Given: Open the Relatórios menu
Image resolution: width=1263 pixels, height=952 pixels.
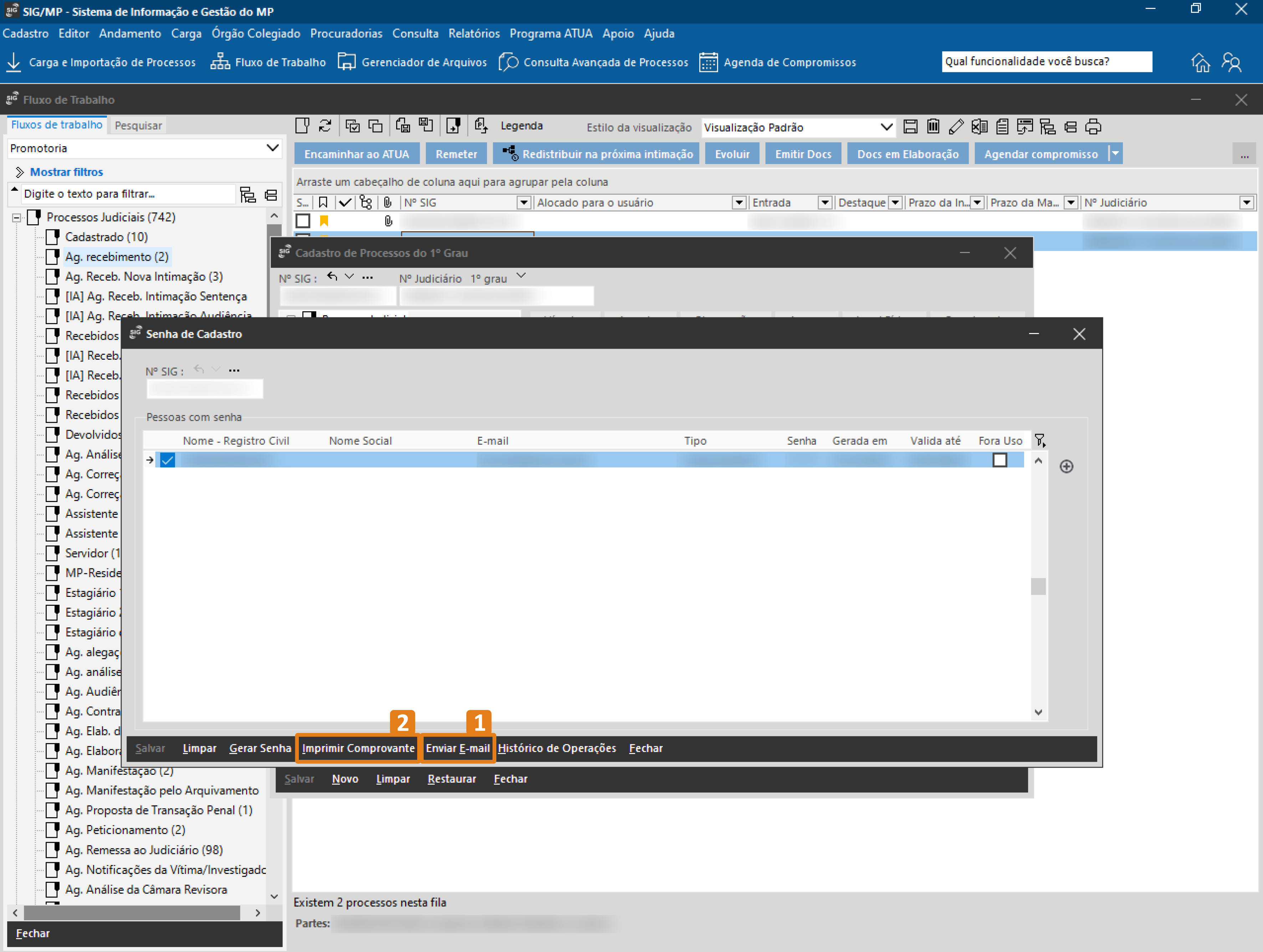Looking at the screenshot, I should pyautogui.click(x=473, y=34).
